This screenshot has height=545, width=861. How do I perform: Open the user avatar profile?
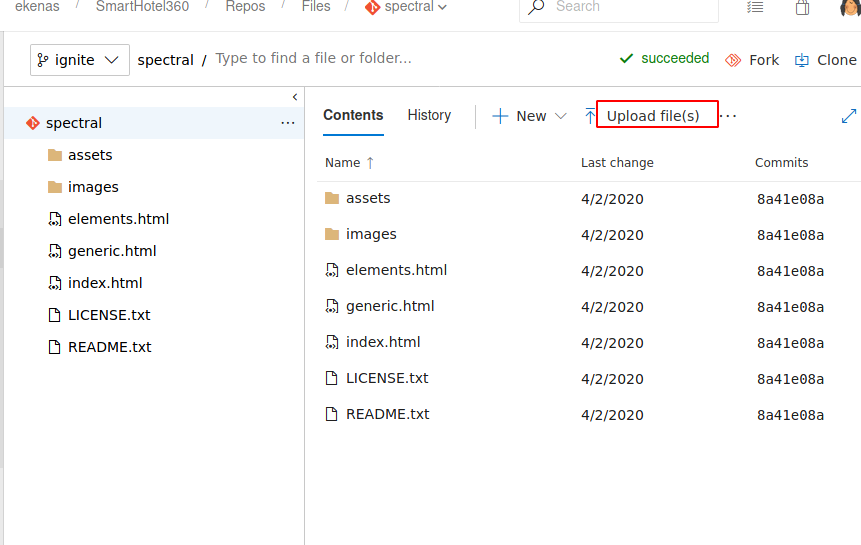850,8
